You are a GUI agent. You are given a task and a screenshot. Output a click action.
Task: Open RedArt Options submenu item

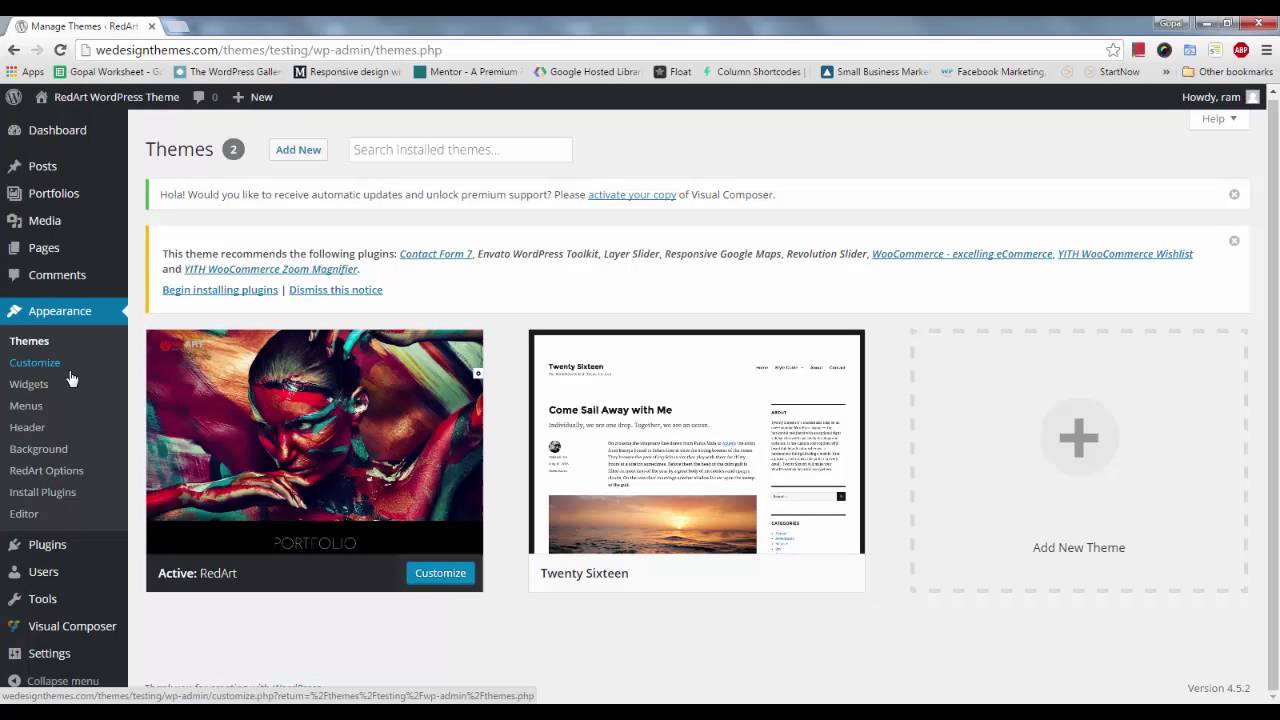tap(46, 471)
